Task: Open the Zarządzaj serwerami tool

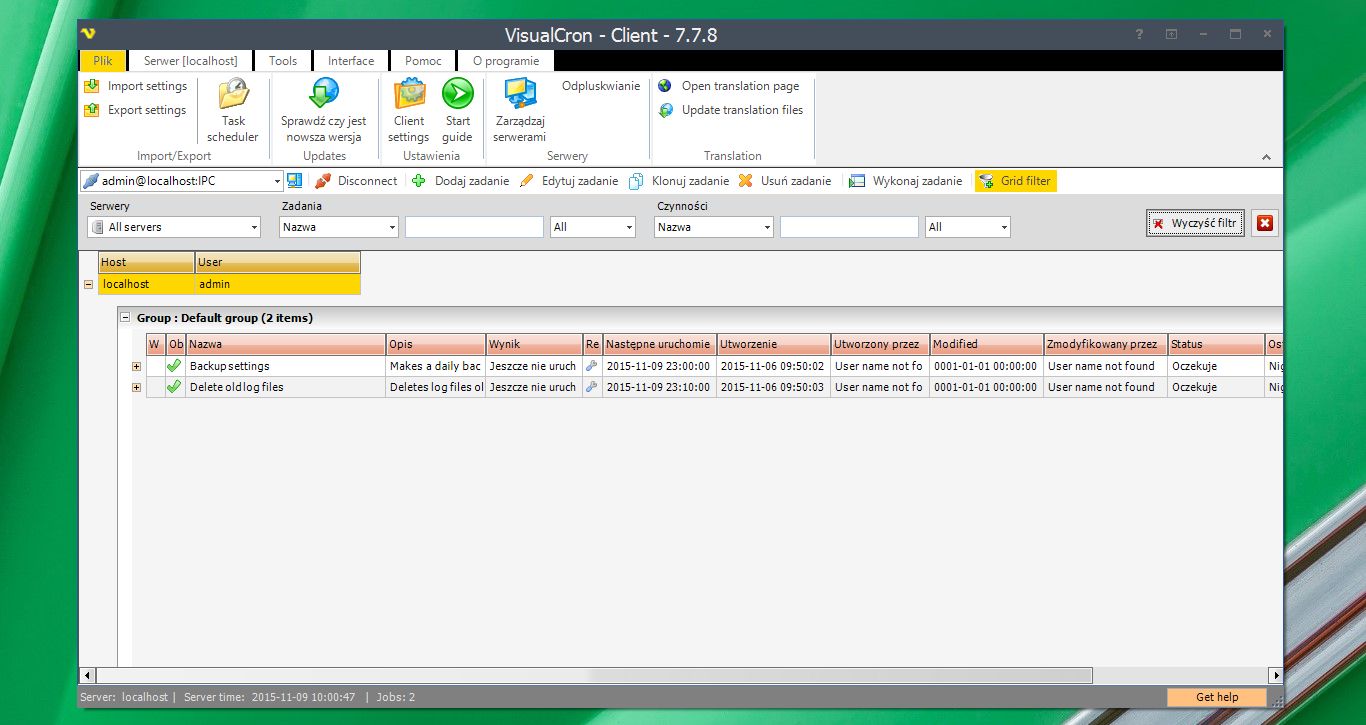Action: [519, 110]
